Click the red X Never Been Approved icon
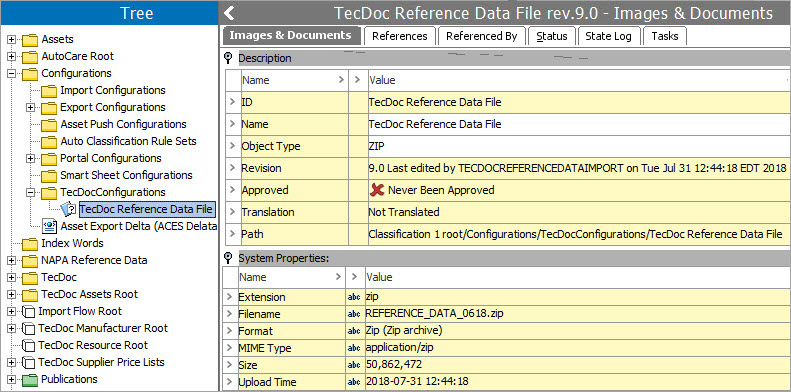This screenshot has width=791, height=392. pos(377,190)
